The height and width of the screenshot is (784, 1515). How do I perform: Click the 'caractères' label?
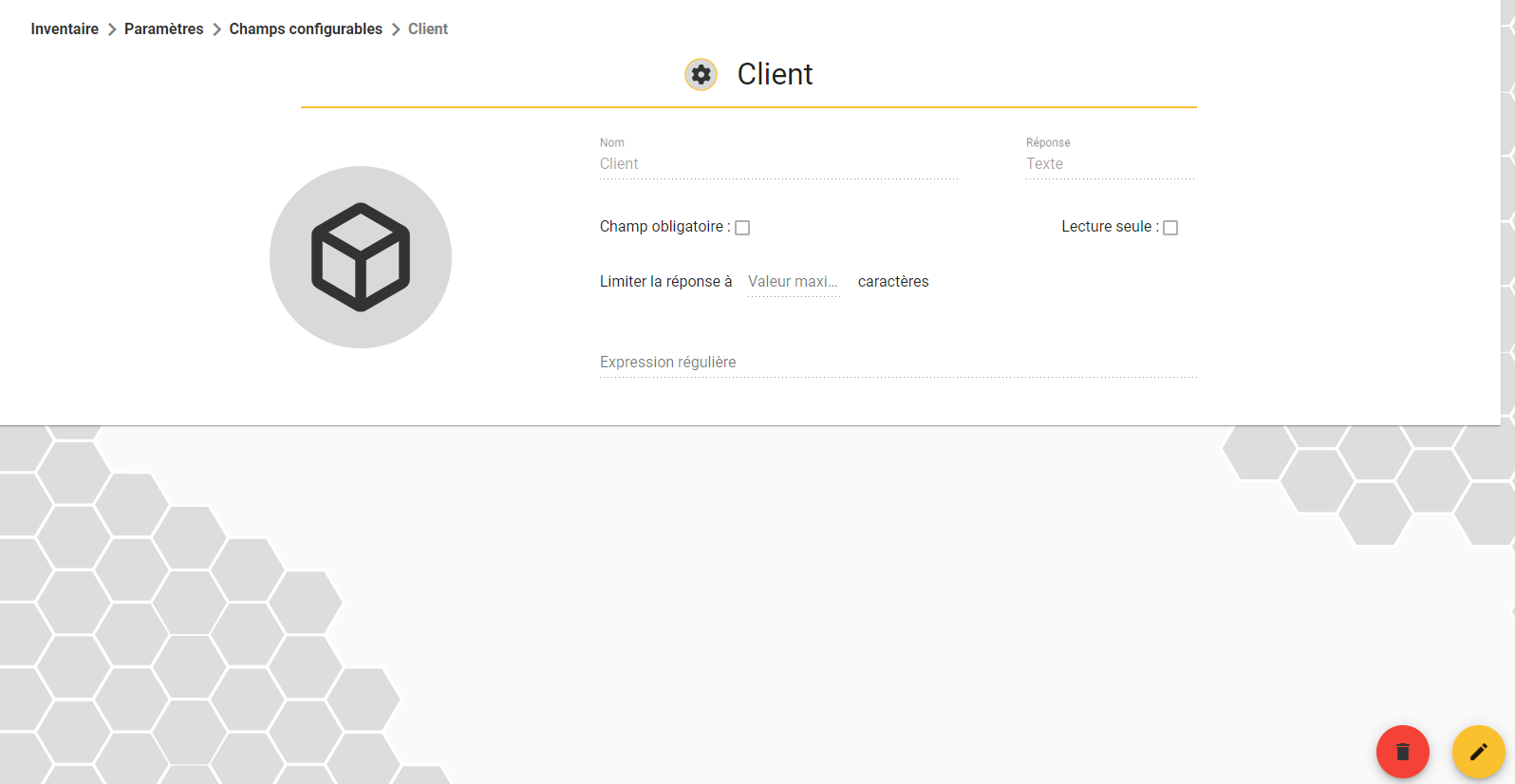tap(893, 282)
